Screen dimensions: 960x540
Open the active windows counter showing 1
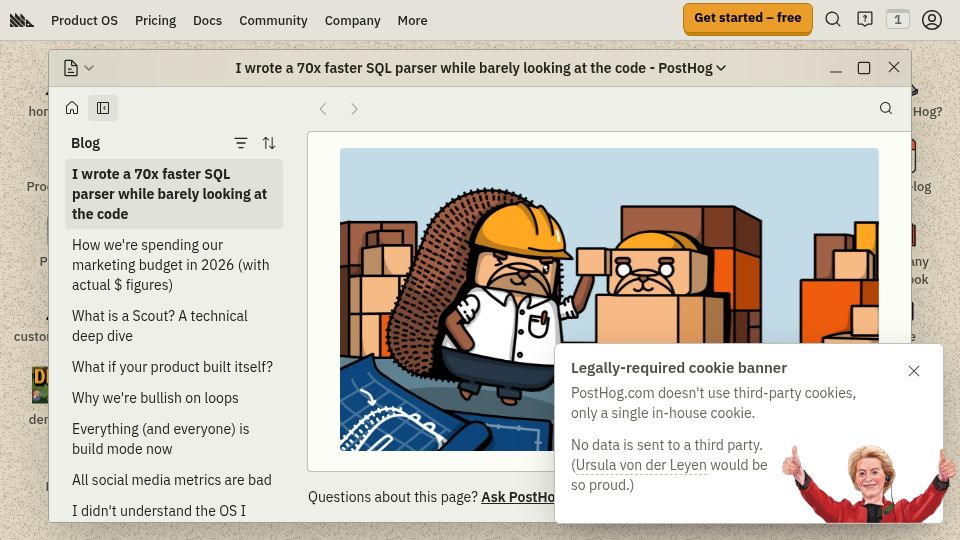click(x=898, y=20)
